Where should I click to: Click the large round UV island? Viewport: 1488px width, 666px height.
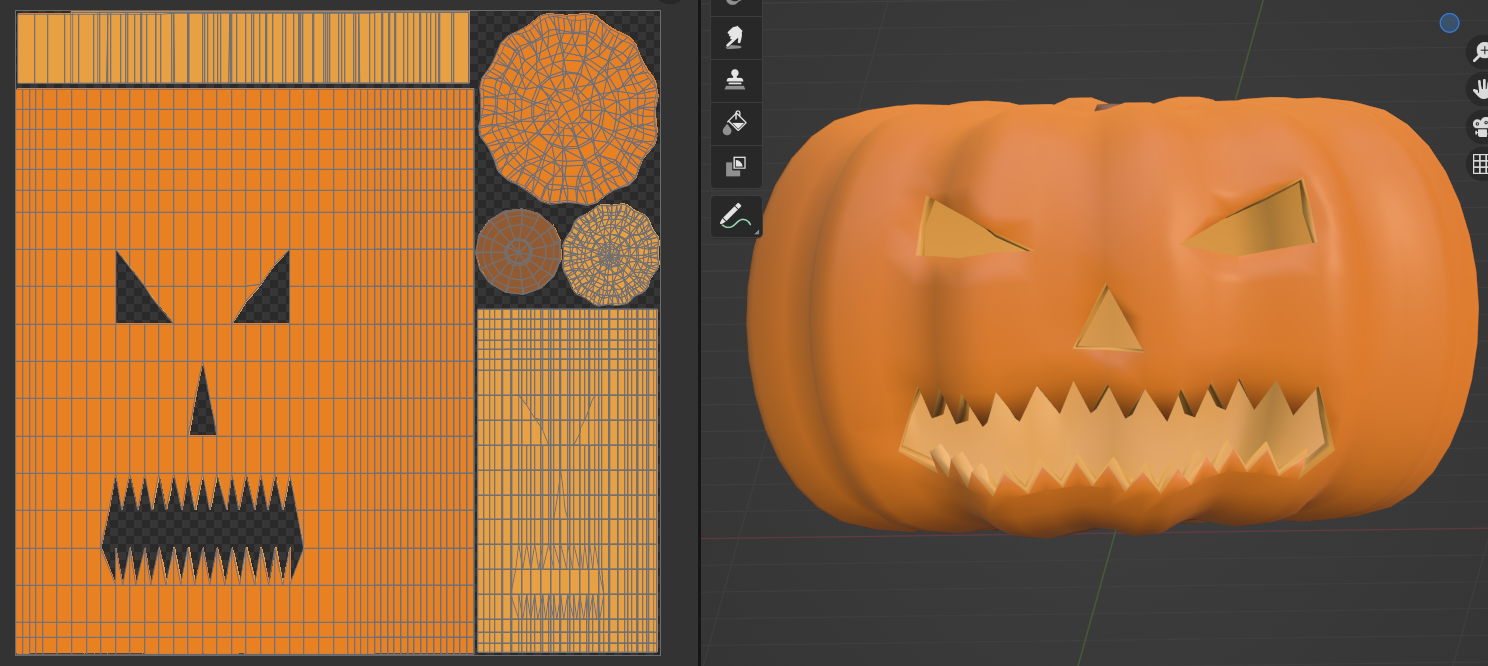(568, 108)
